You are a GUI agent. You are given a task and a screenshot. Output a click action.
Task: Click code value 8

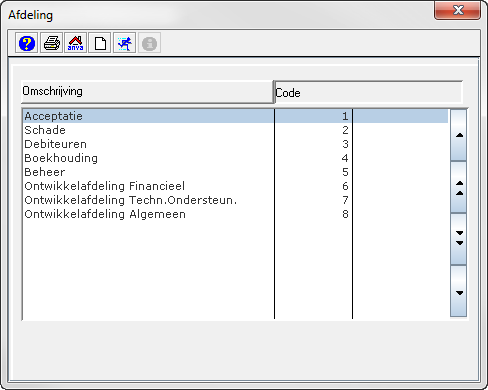coord(345,214)
